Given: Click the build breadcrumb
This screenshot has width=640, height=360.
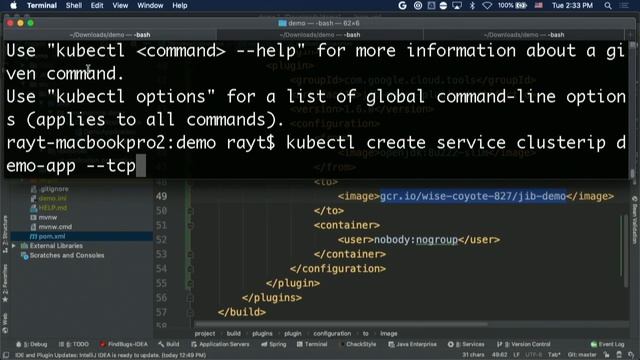Looking at the screenshot, I should click(233, 333).
